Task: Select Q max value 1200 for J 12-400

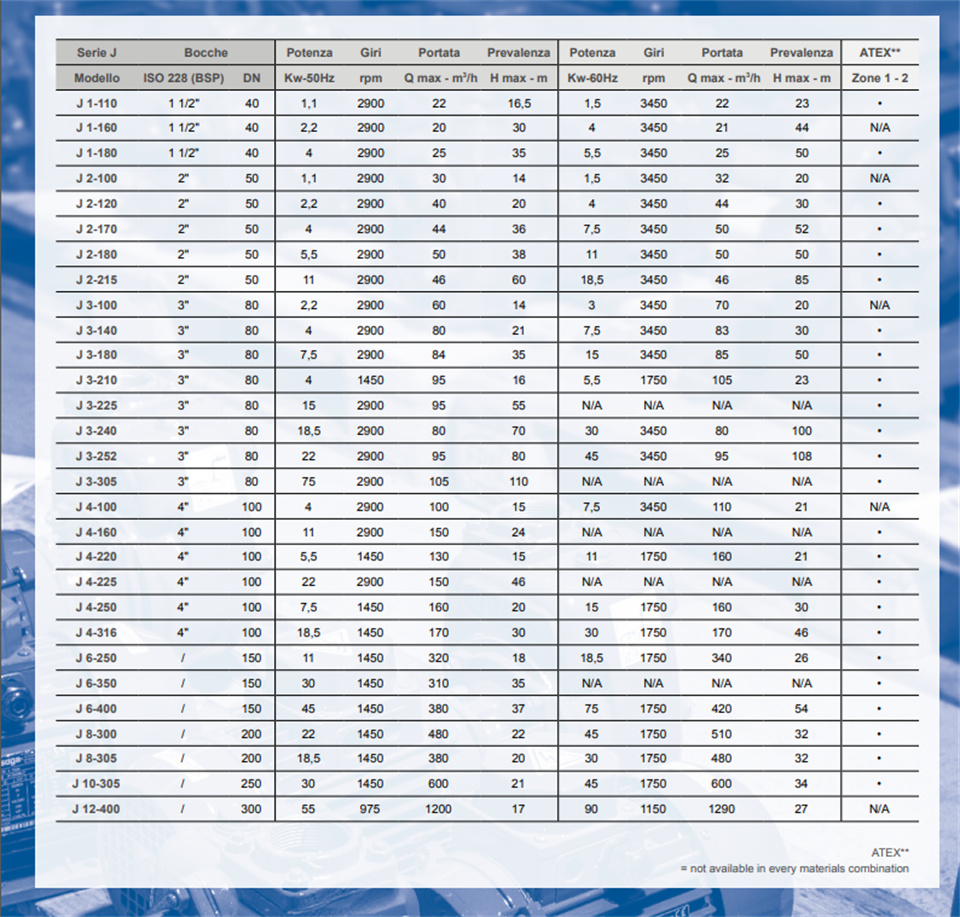Action: pyautogui.click(x=438, y=809)
